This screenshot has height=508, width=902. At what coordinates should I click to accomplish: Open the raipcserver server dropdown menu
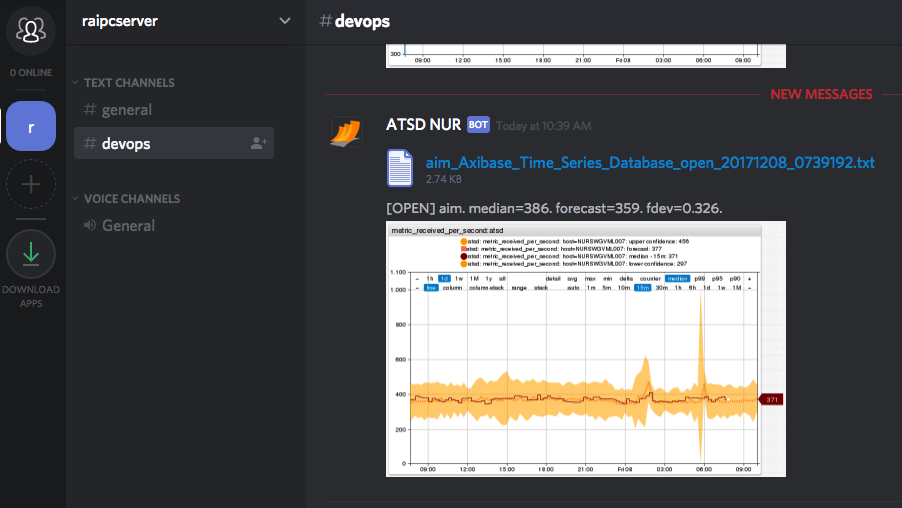coord(285,21)
